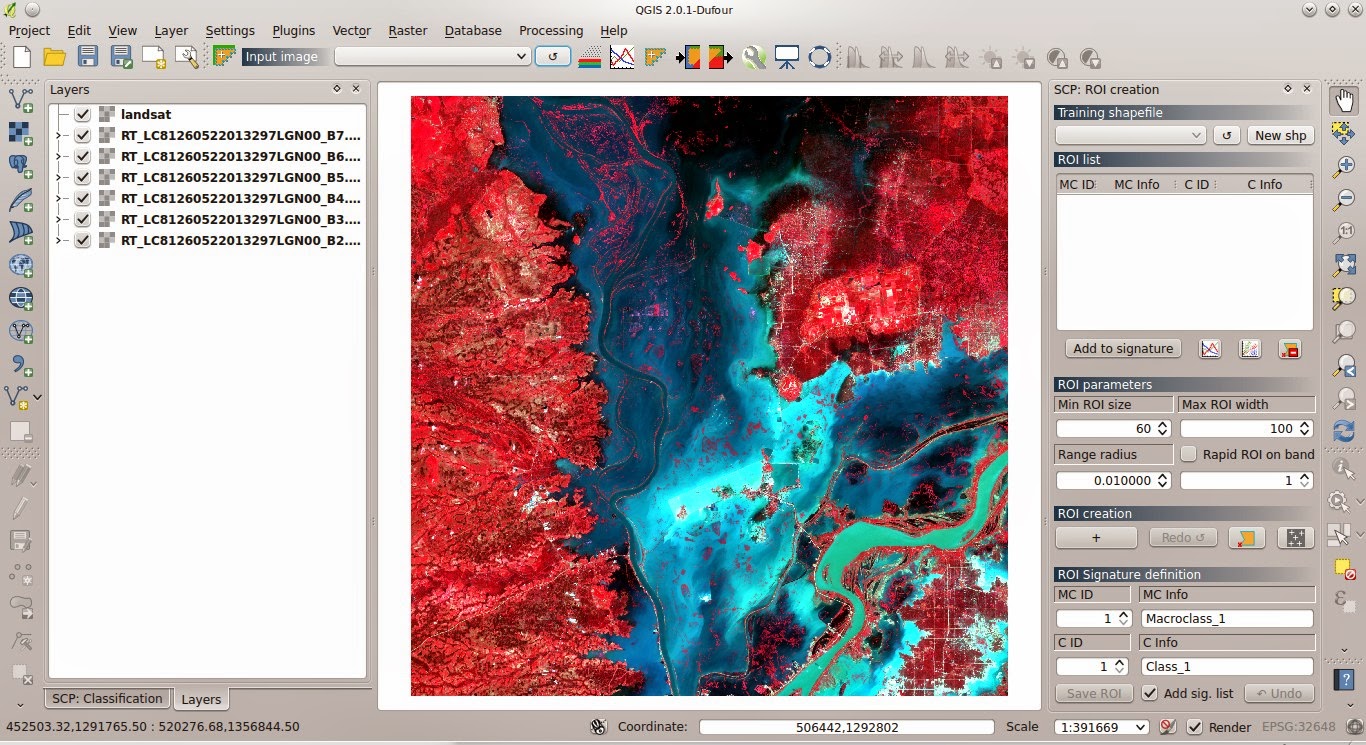Increase Min ROI size with the up arrow
This screenshot has height=745, width=1366.
coord(1164,423)
